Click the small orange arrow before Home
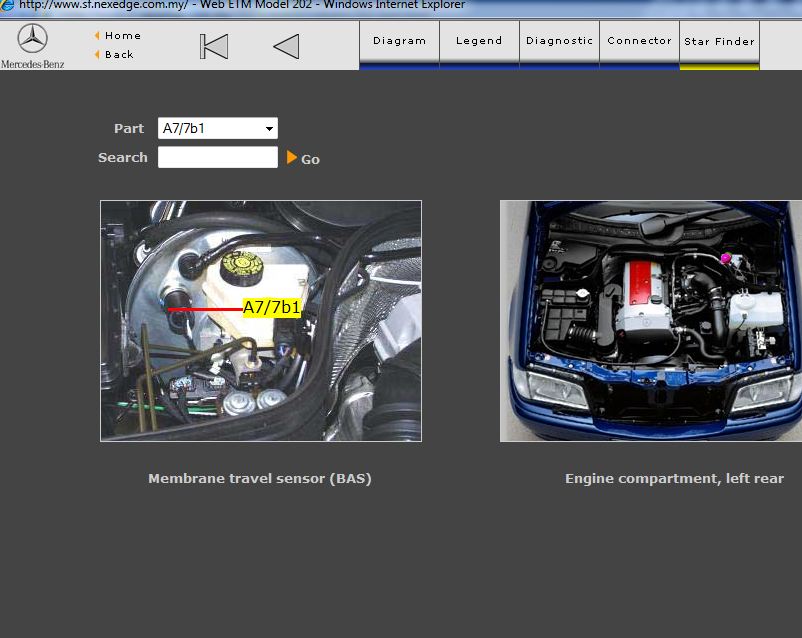Screen dimensions: 802x638 pos(97,36)
